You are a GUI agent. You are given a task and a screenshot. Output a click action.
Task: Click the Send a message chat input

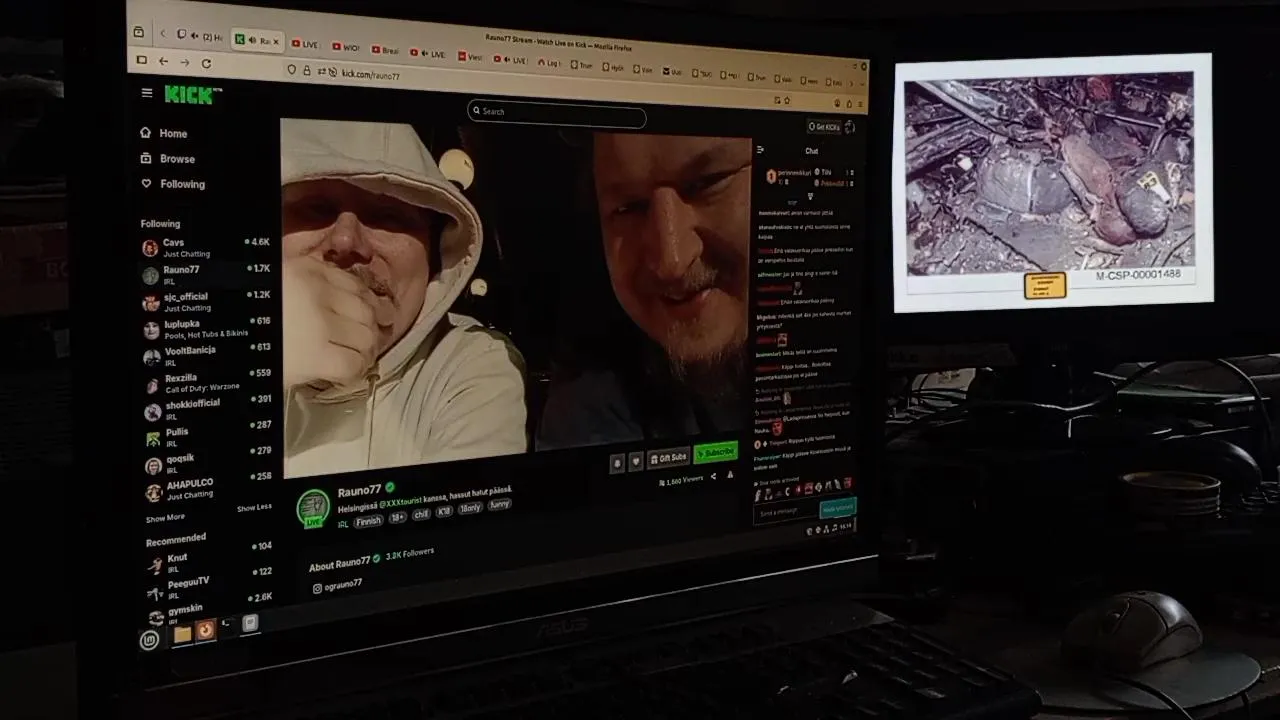(786, 513)
